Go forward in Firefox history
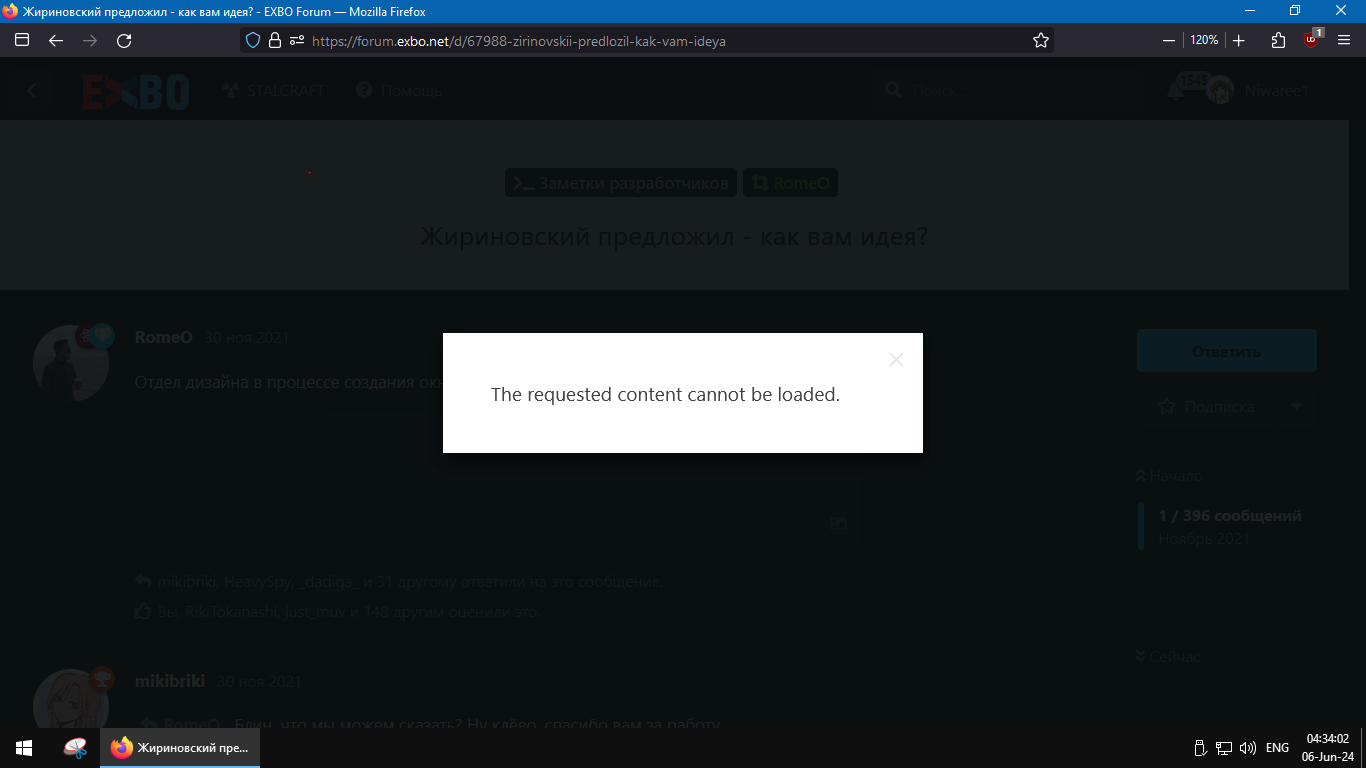The image size is (1366, 768). 90,40
